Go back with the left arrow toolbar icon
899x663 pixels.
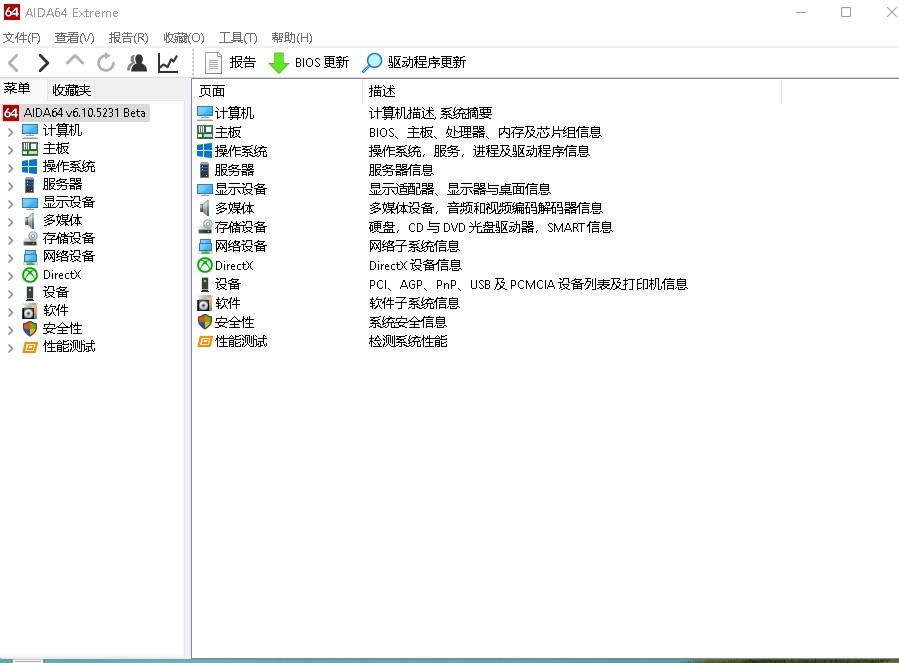pos(14,63)
